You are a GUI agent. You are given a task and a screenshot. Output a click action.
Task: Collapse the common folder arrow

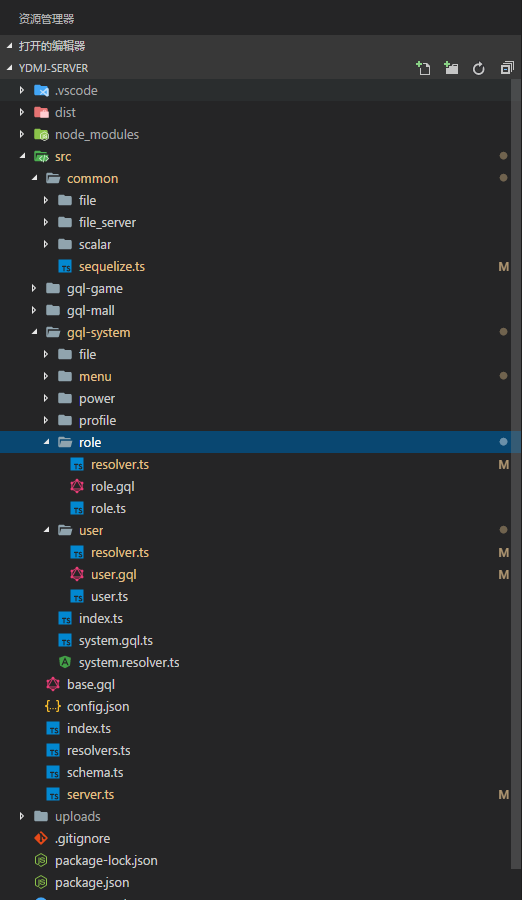(x=34, y=178)
